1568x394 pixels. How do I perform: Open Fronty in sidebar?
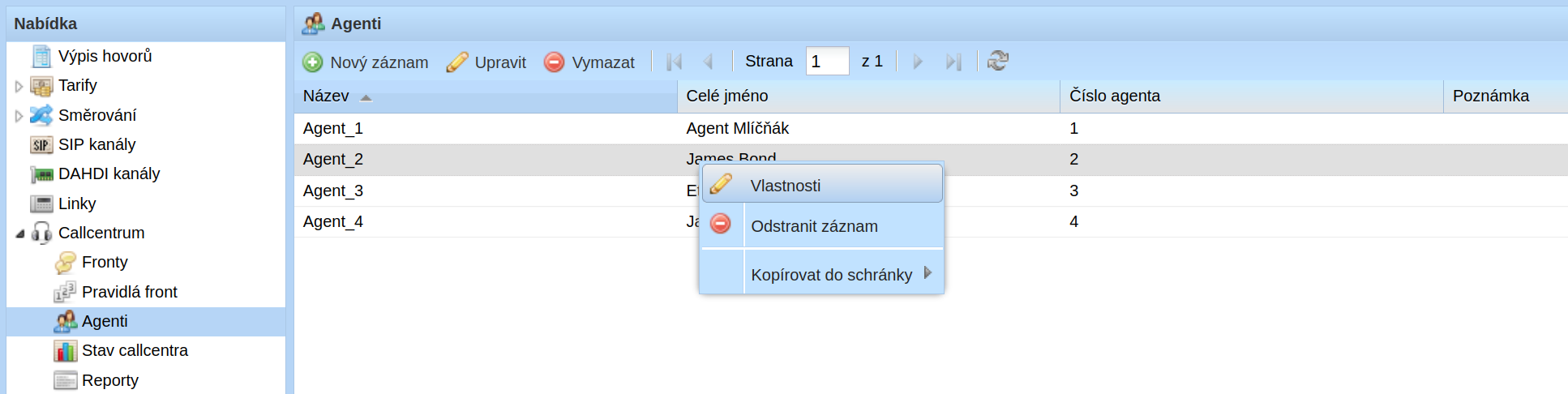(x=105, y=262)
